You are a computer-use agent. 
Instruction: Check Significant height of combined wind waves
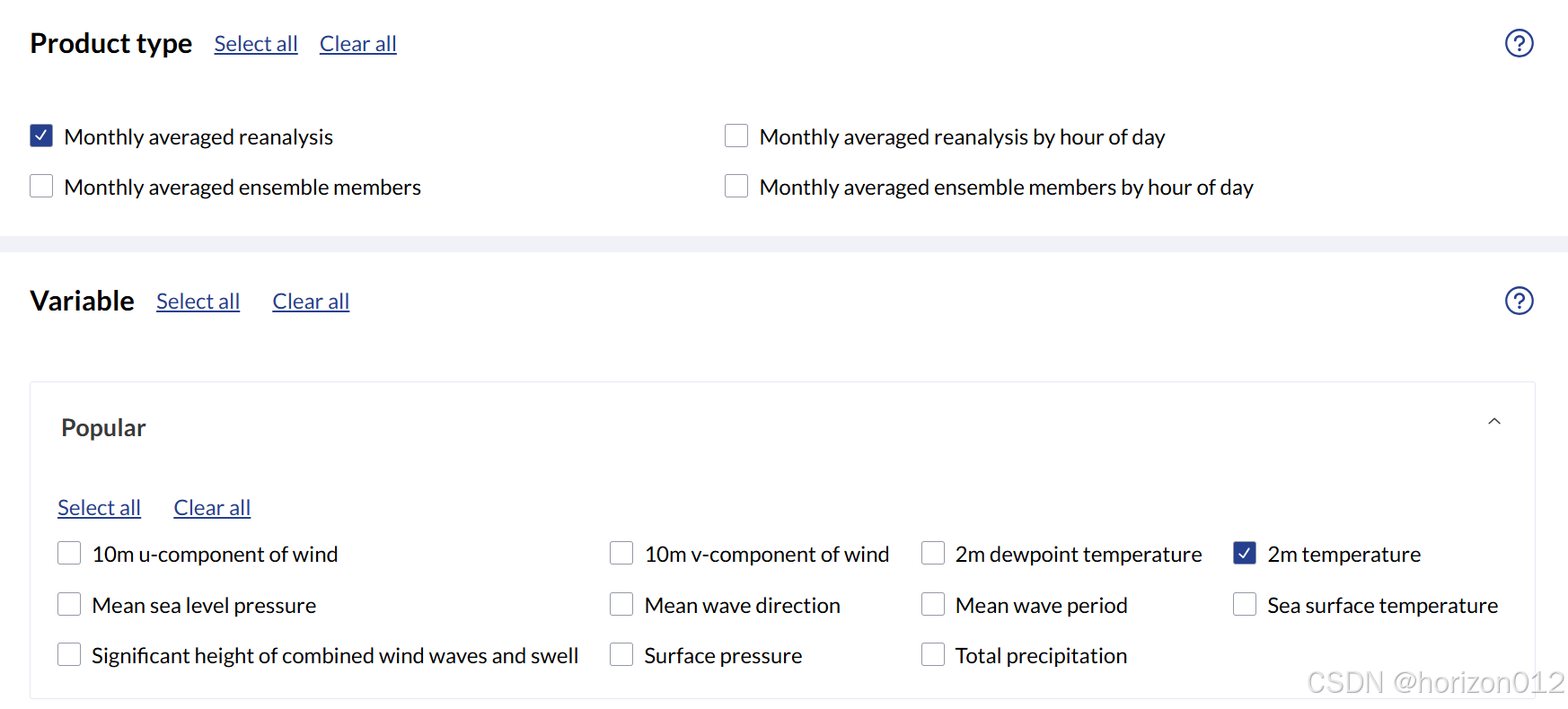coord(69,654)
